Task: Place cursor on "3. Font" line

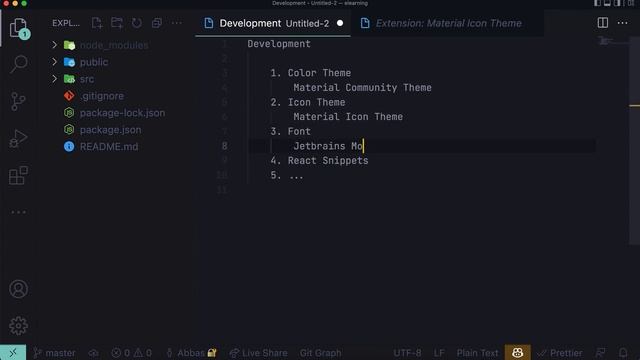Action: pos(290,131)
